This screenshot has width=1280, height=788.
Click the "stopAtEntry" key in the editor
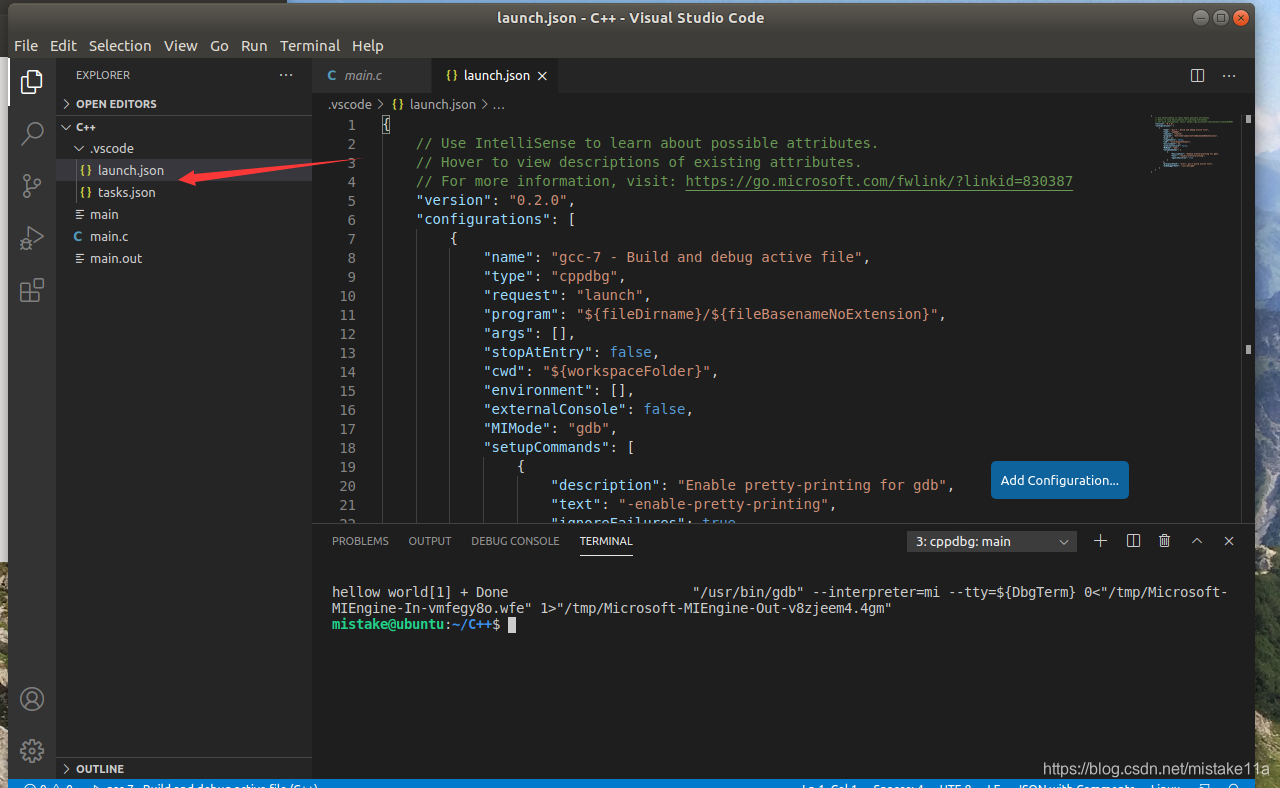point(538,352)
